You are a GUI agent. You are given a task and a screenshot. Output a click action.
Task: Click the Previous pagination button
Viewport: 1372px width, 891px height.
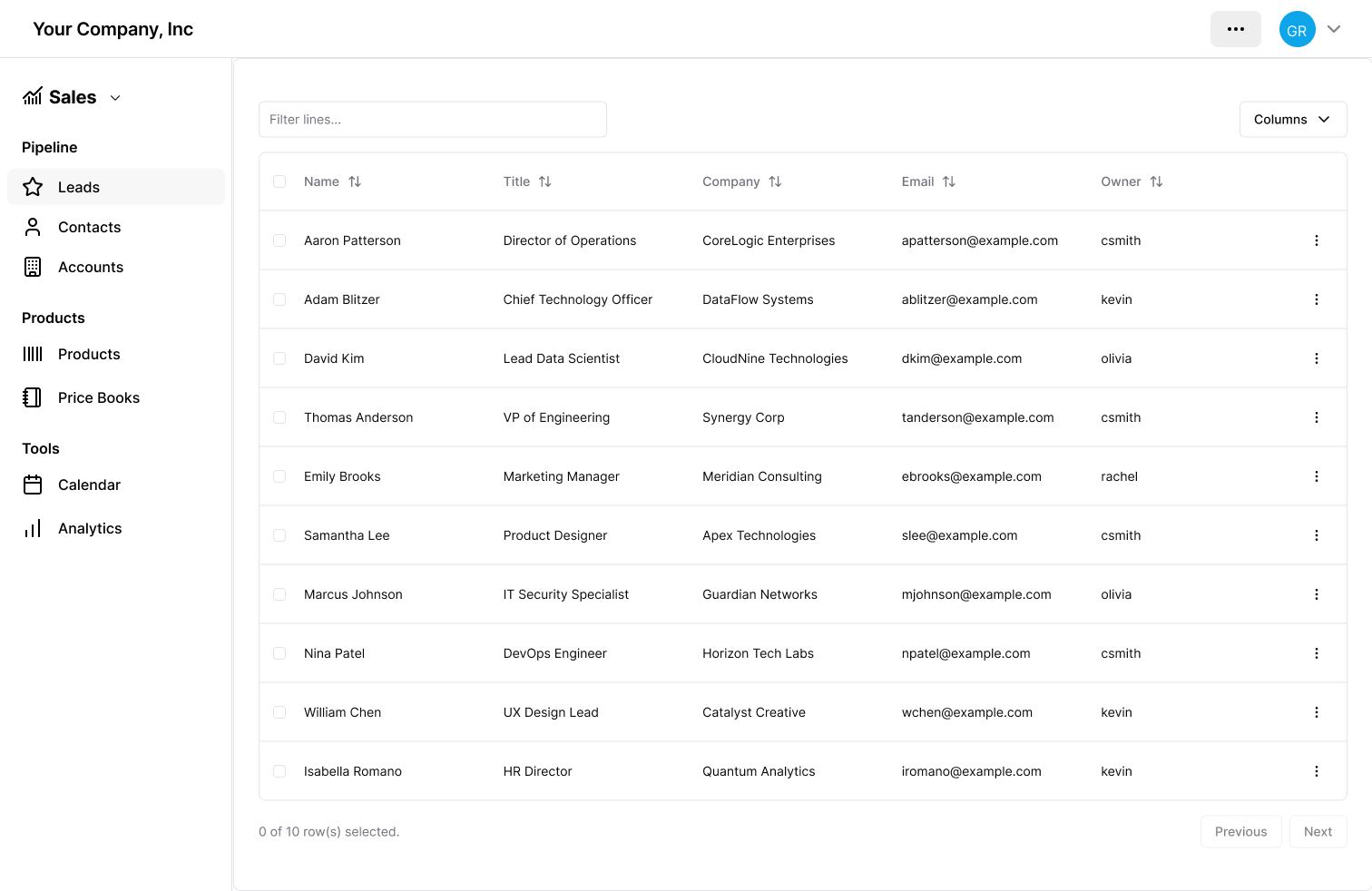pyautogui.click(x=1240, y=831)
